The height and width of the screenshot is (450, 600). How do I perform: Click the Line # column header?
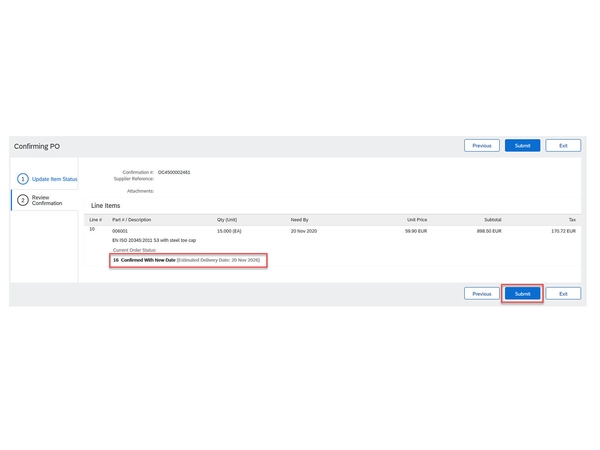tap(95, 219)
